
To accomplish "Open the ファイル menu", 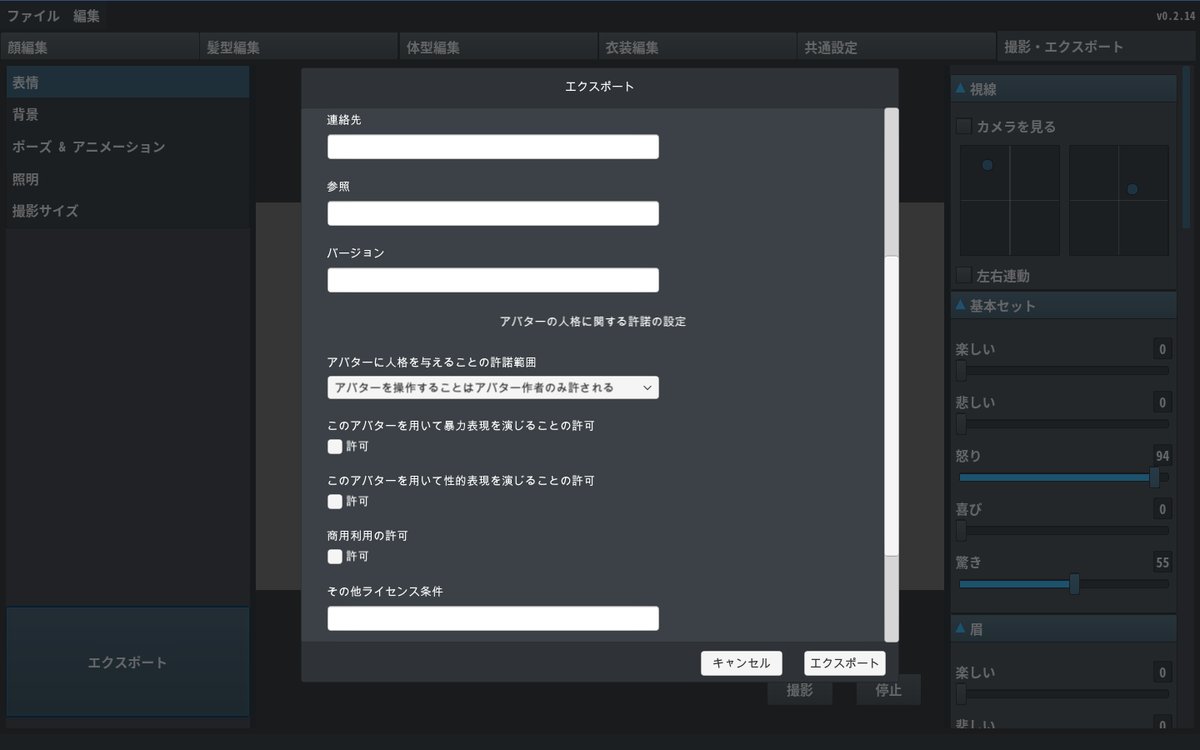I will tap(33, 16).
